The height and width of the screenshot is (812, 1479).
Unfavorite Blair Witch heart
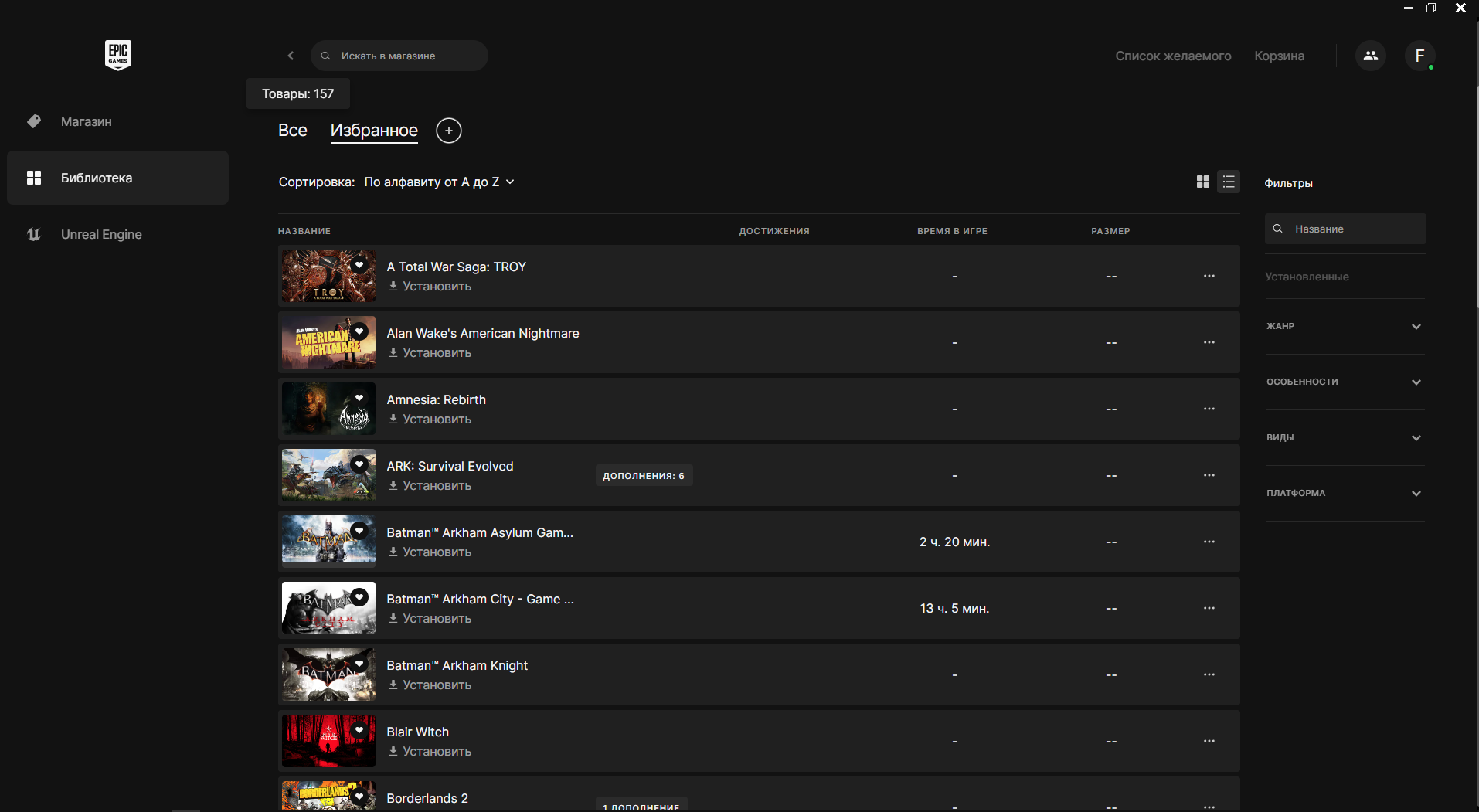point(359,730)
